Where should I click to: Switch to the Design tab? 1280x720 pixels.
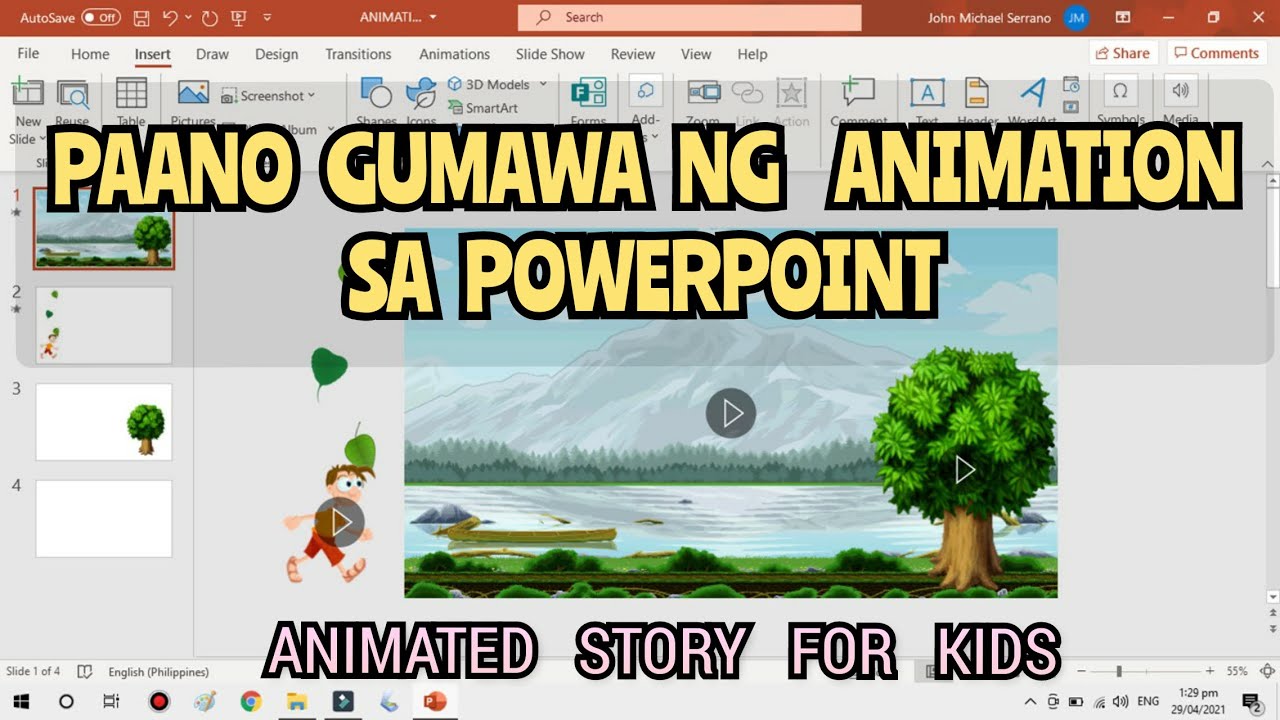click(x=277, y=54)
